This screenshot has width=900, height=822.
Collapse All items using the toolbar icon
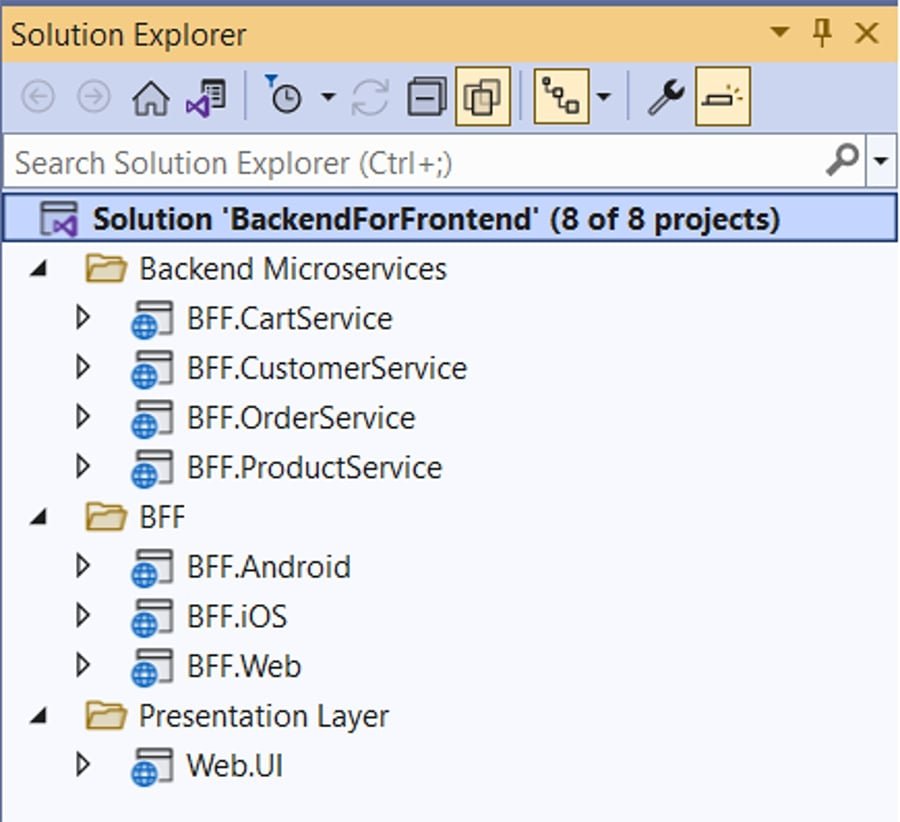425,97
